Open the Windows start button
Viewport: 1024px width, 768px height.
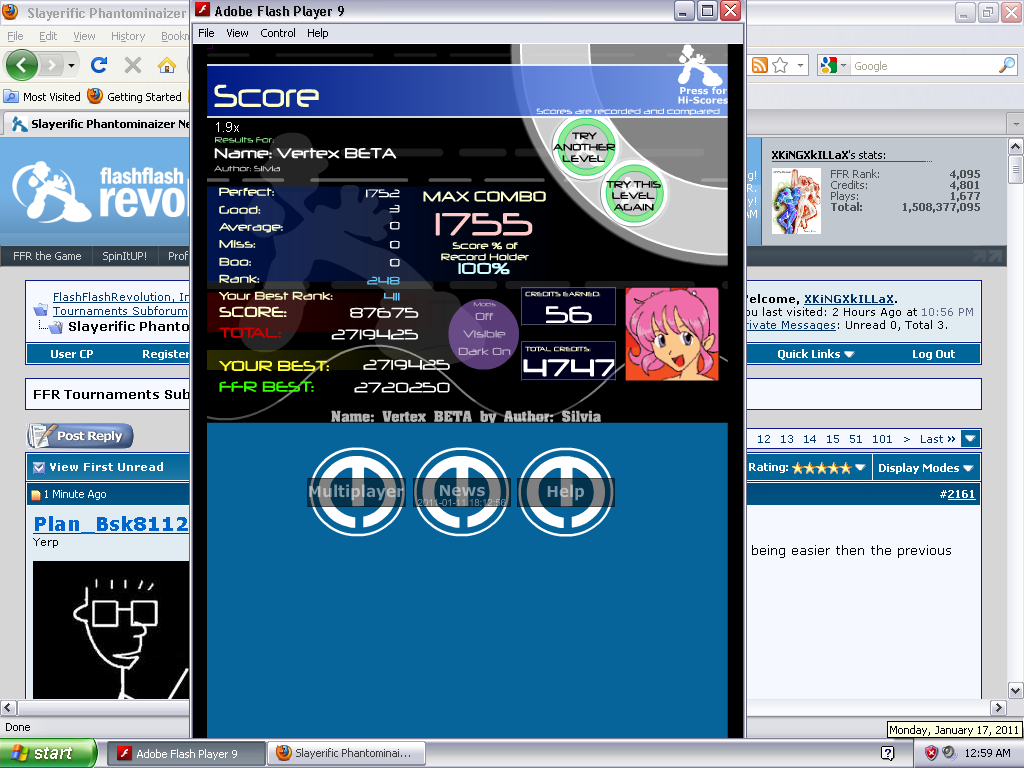tap(48, 753)
